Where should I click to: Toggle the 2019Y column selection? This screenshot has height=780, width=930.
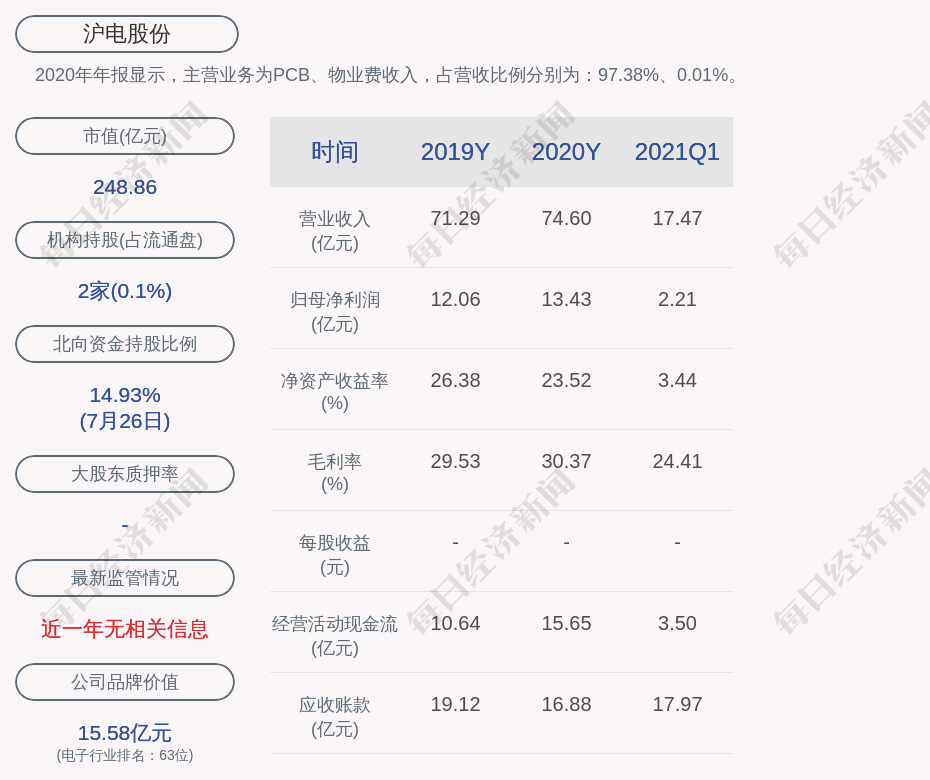click(x=455, y=151)
